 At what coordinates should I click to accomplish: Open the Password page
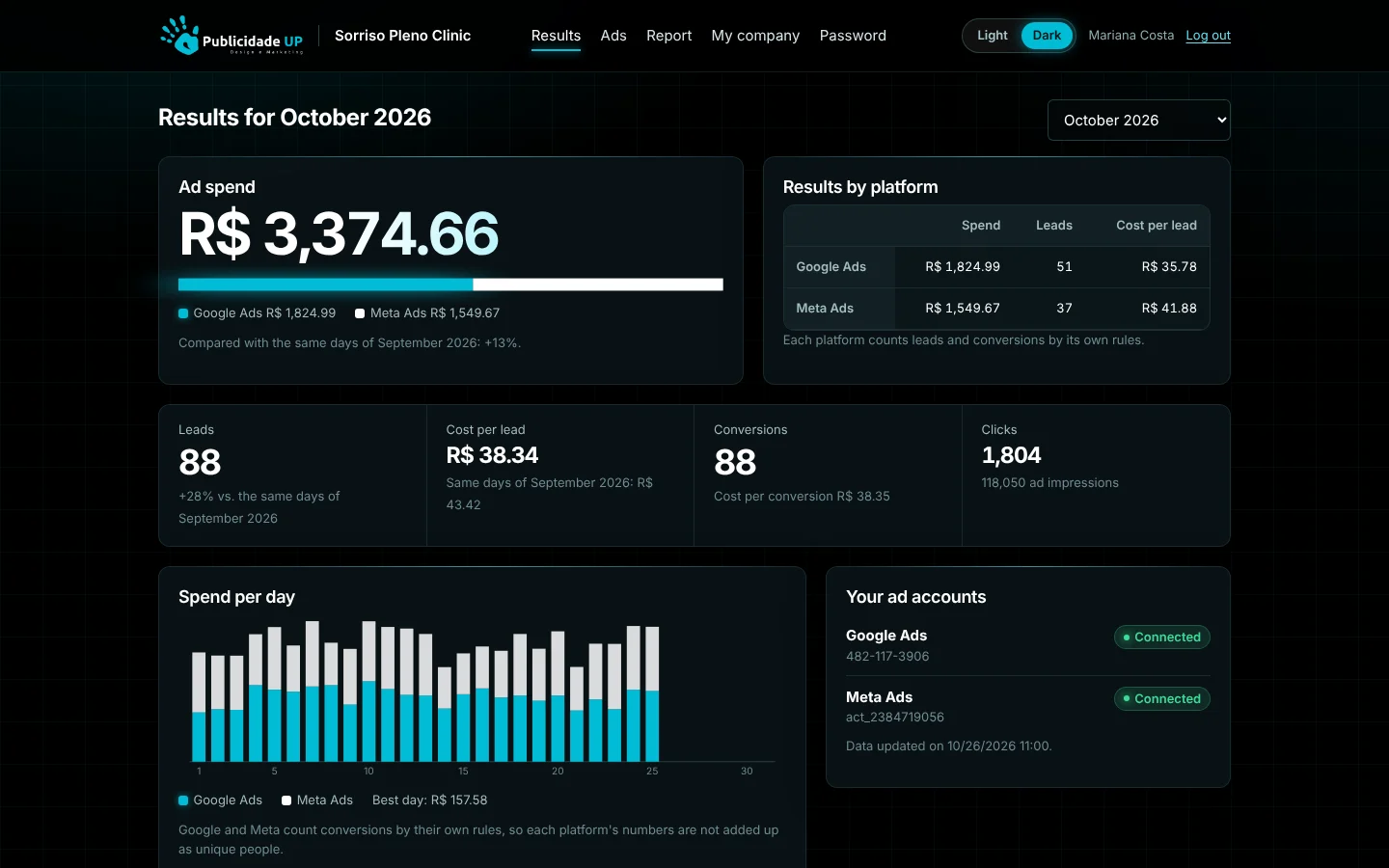coord(853,36)
